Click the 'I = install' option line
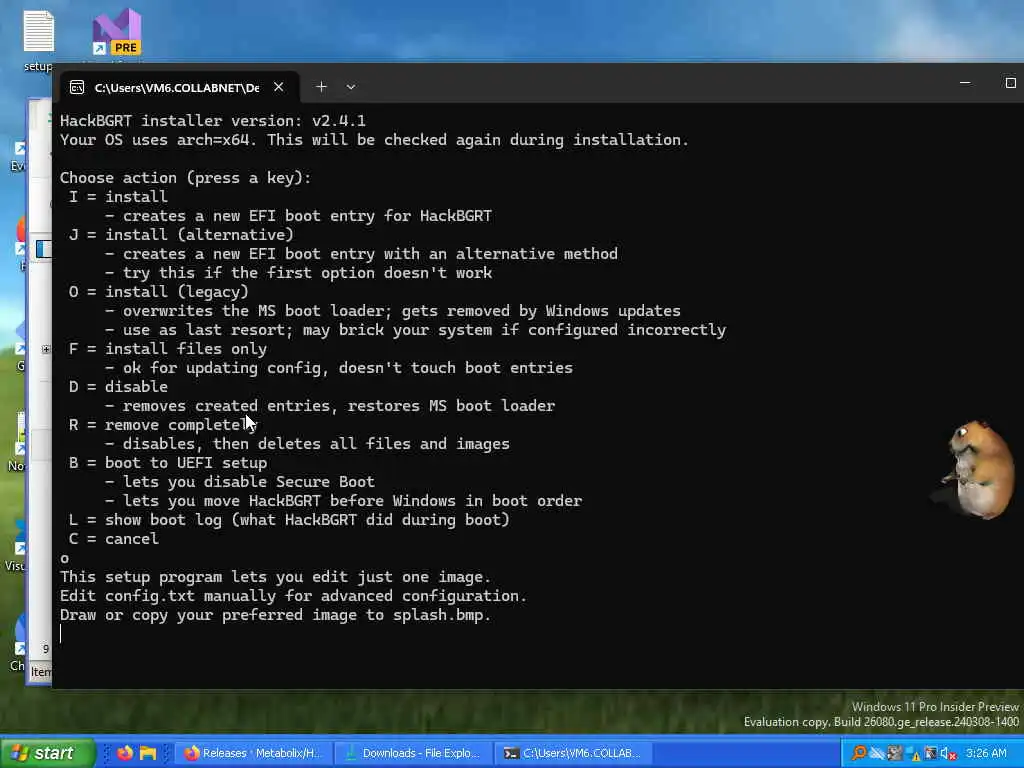The height and width of the screenshot is (768, 1024). [x=118, y=197]
